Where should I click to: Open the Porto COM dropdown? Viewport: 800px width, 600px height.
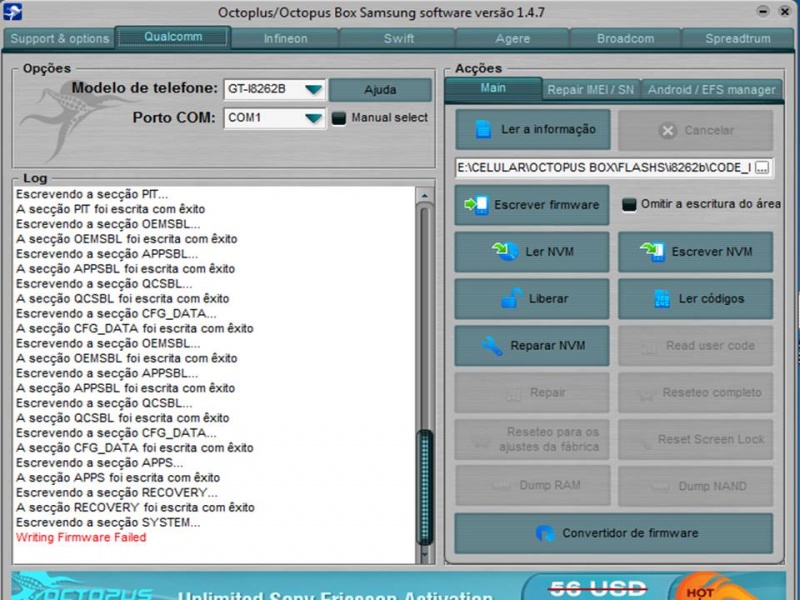coord(313,118)
